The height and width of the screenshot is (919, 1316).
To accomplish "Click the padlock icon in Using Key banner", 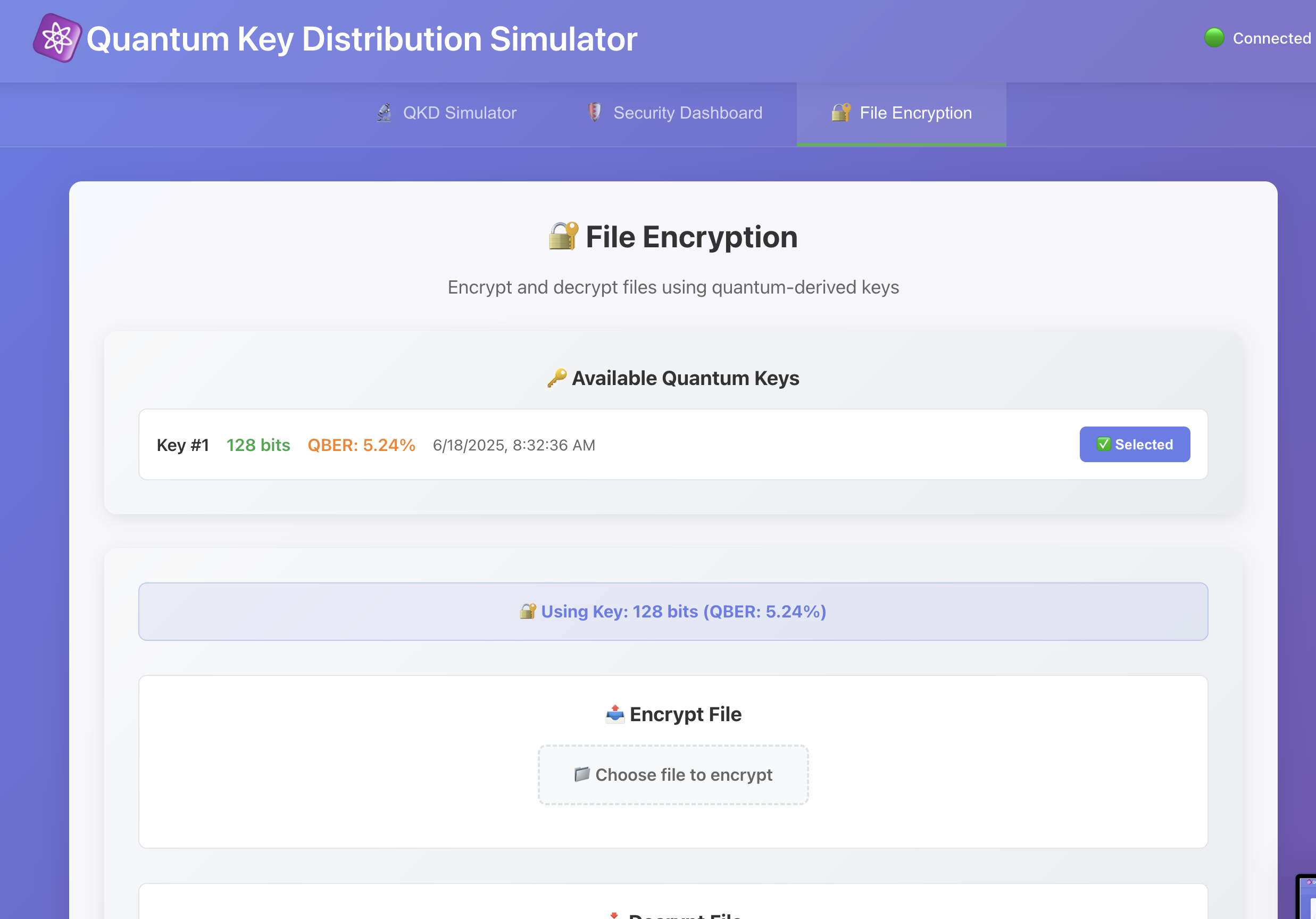I will click(x=527, y=611).
